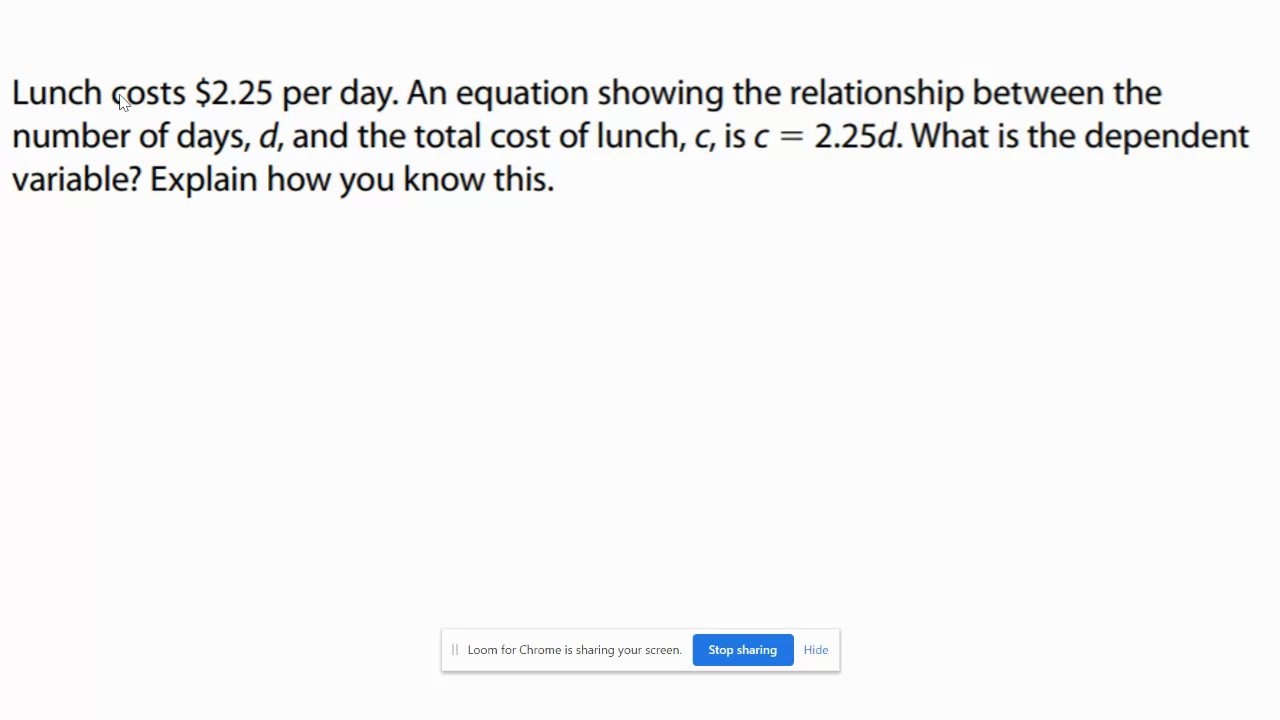
Task: Click the italic d after 'days,'
Action: pyautogui.click(x=267, y=136)
